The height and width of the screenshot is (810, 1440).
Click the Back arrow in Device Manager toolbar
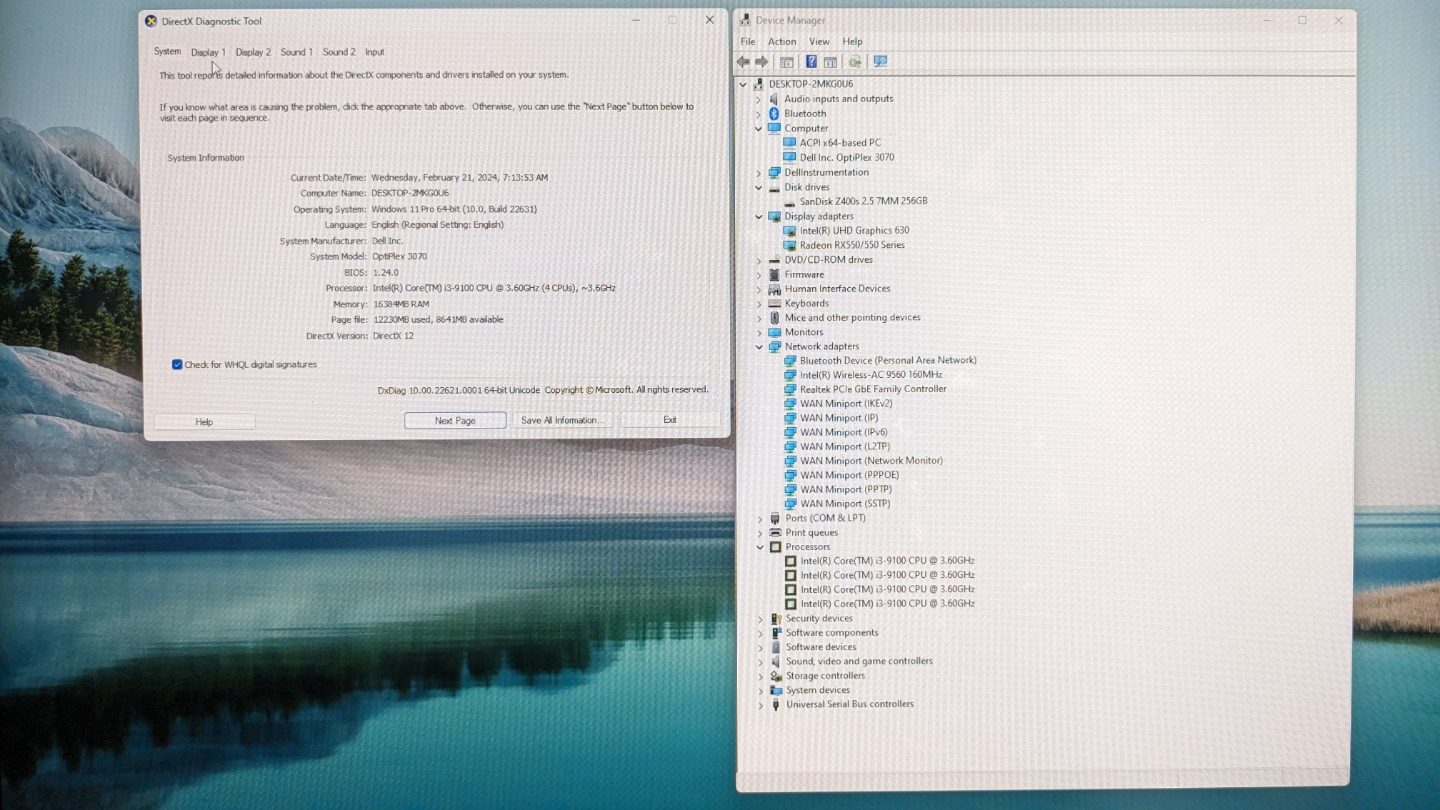tap(743, 62)
